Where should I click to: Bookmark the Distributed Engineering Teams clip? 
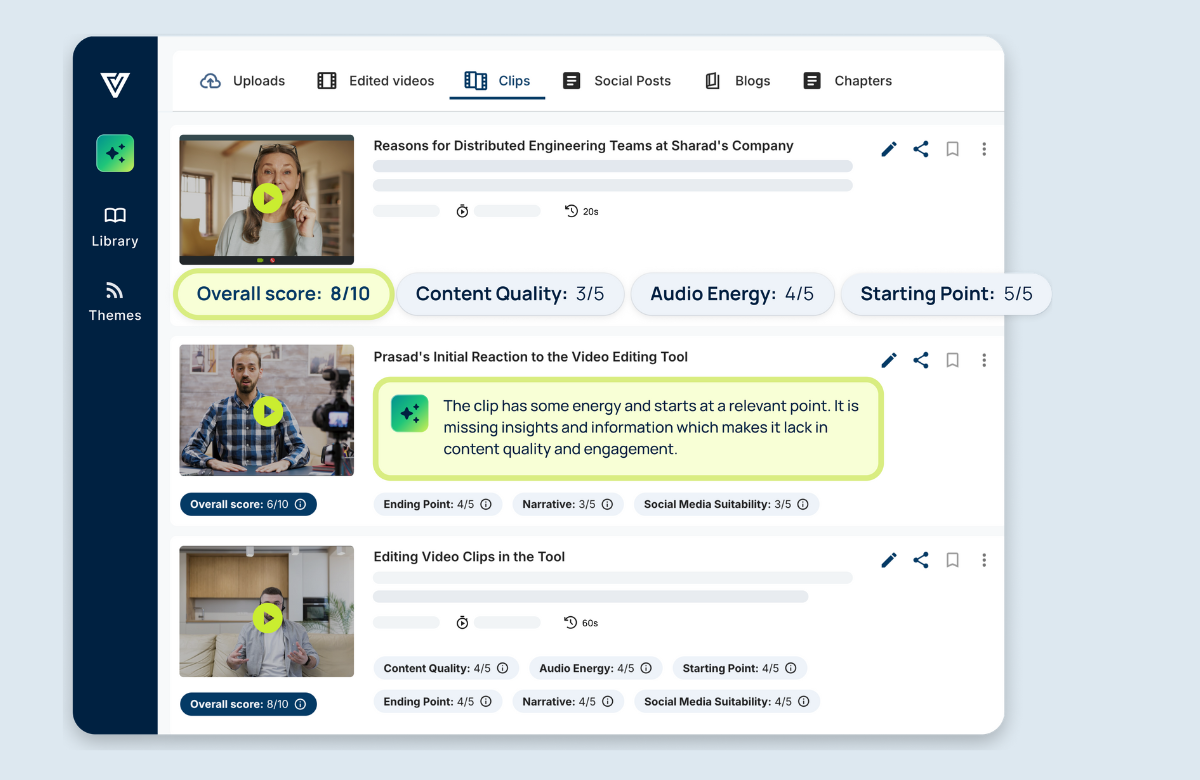pyautogui.click(x=953, y=149)
